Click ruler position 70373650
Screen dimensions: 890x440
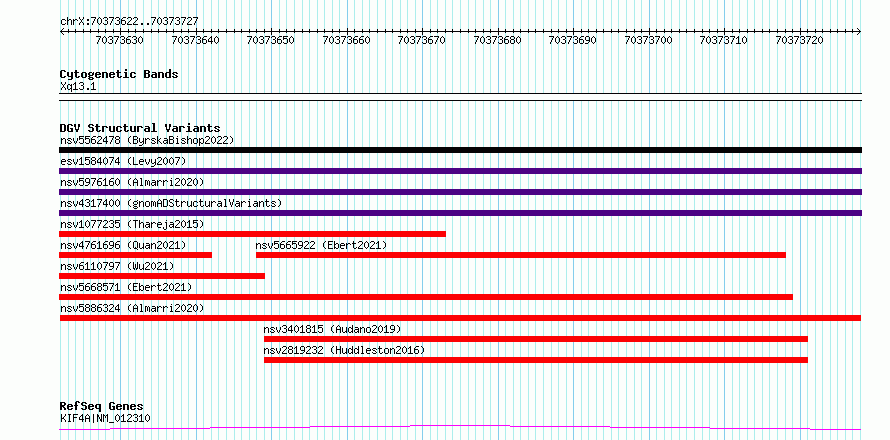click(x=270, y=40)
